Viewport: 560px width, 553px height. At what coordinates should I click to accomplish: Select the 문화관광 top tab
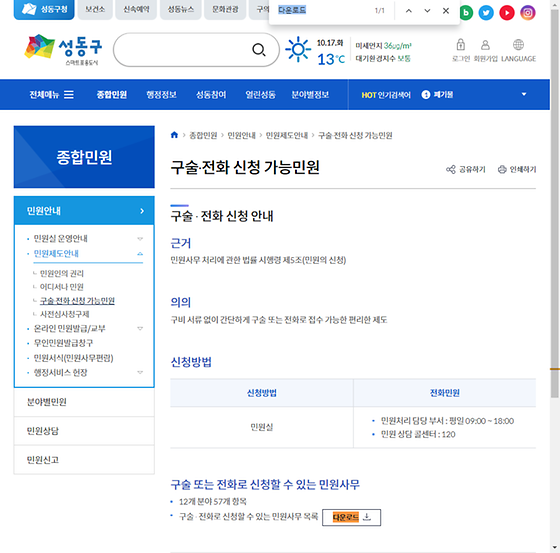[225, 10]
